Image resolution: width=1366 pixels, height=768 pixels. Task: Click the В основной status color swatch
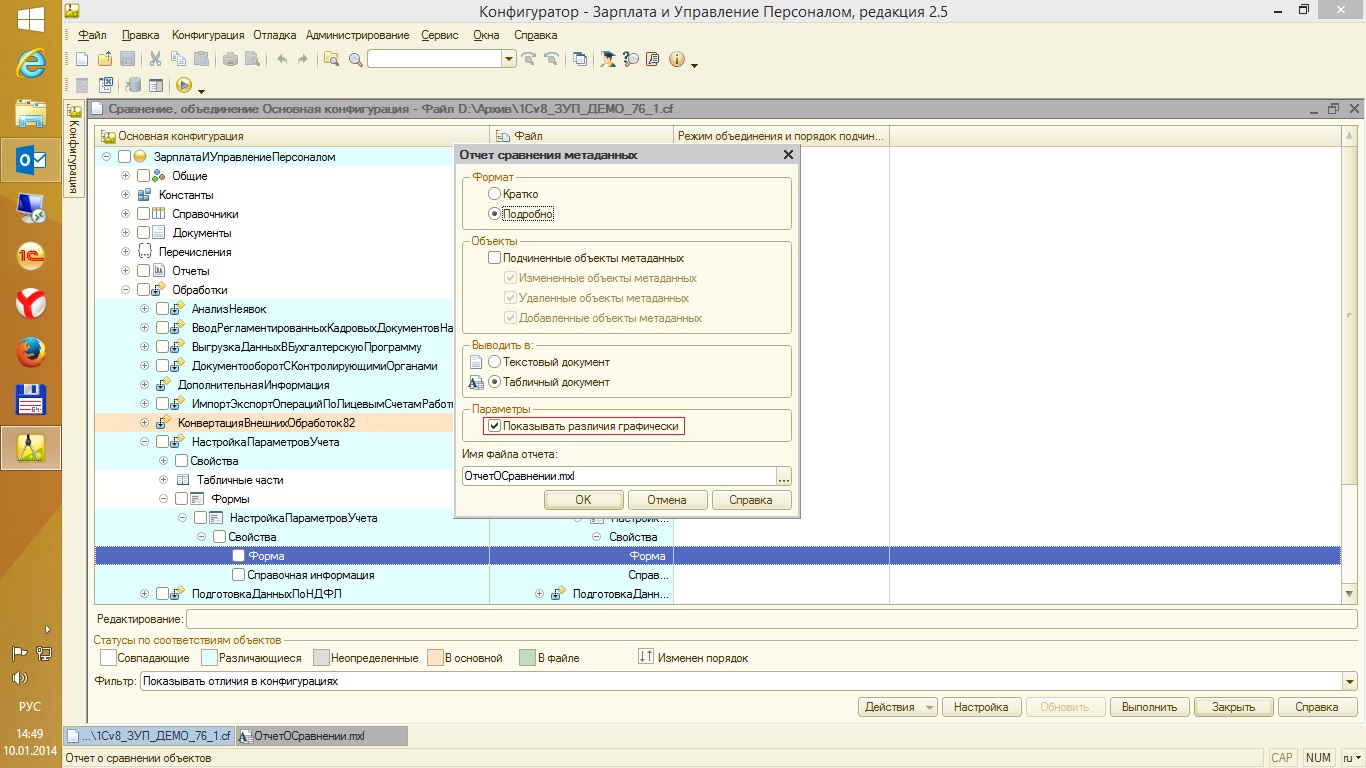tap(435, 658)
